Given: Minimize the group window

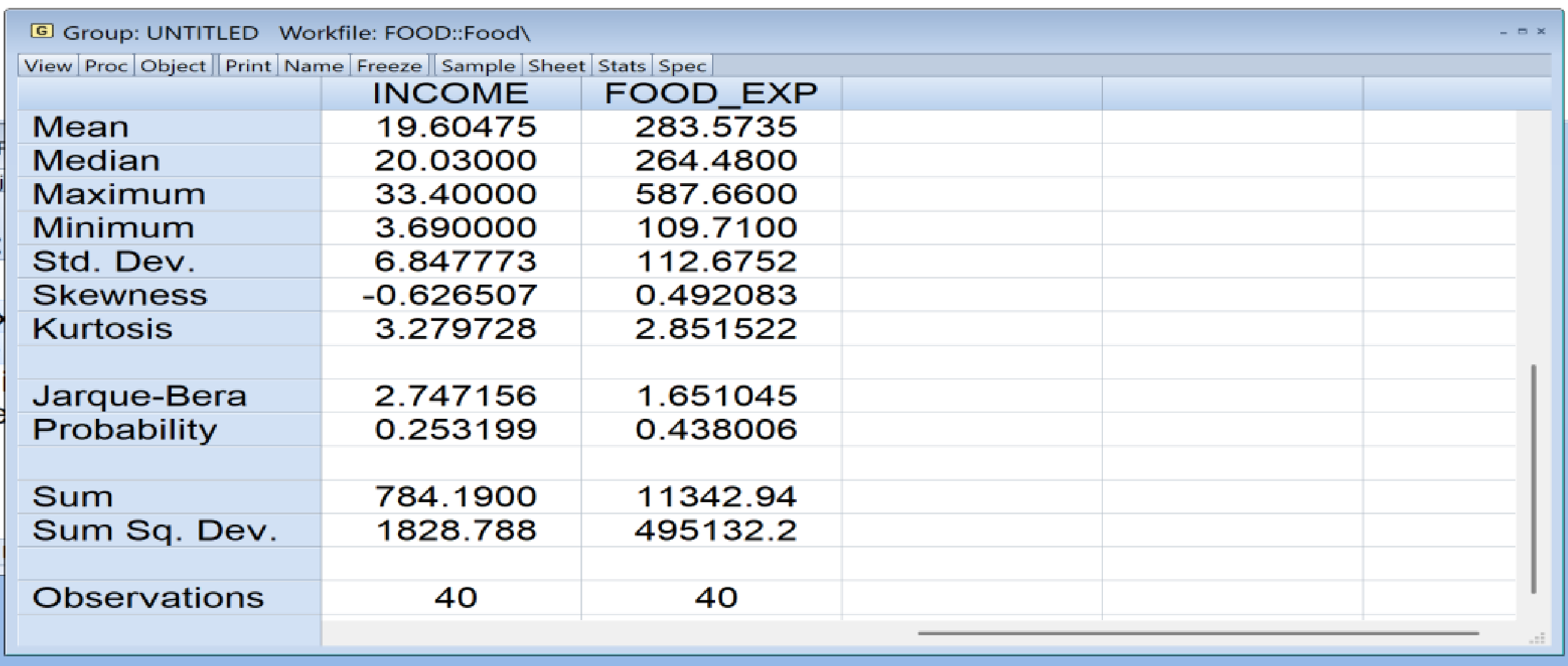Looking at the screenshot, I should pos(1503,31).
